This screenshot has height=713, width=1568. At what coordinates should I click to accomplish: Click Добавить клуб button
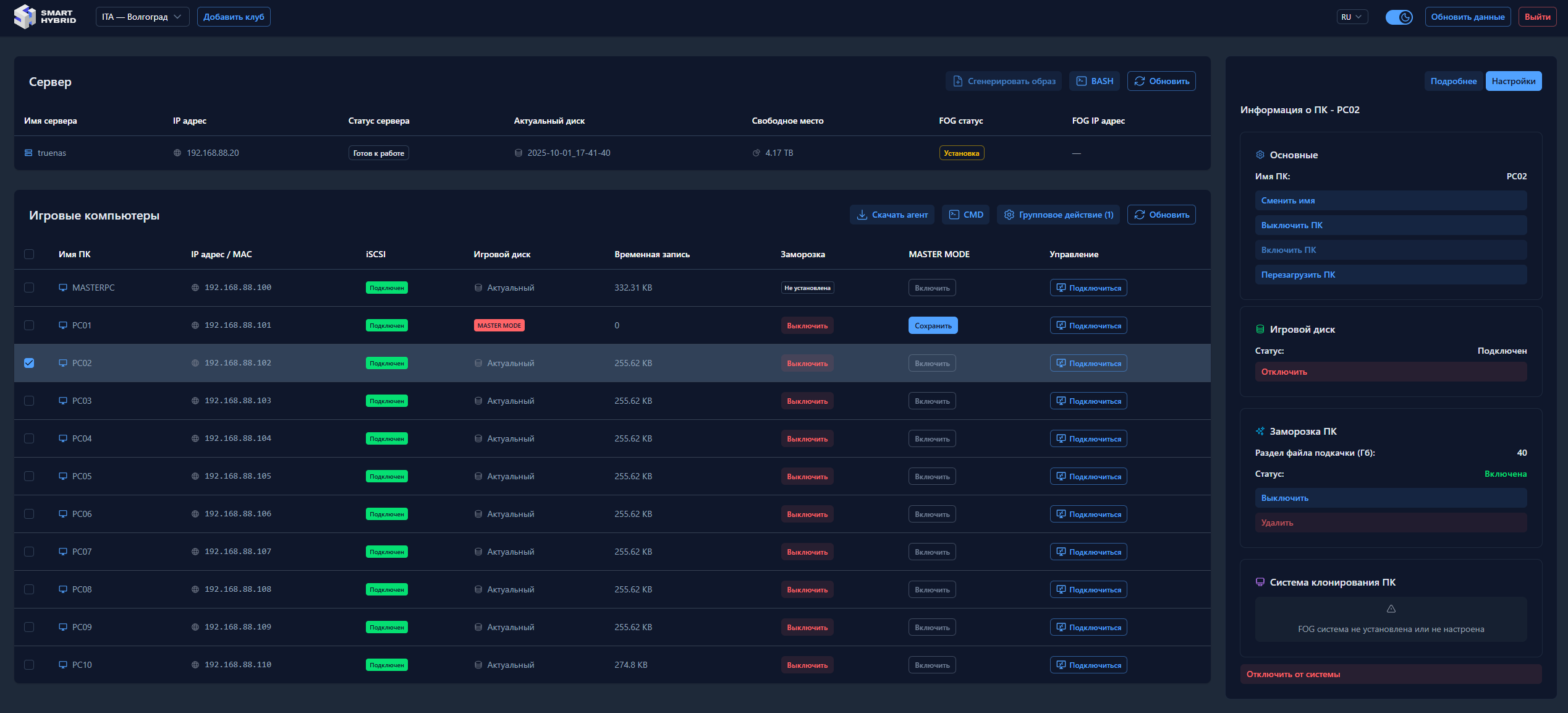click(x=234, y=17)
